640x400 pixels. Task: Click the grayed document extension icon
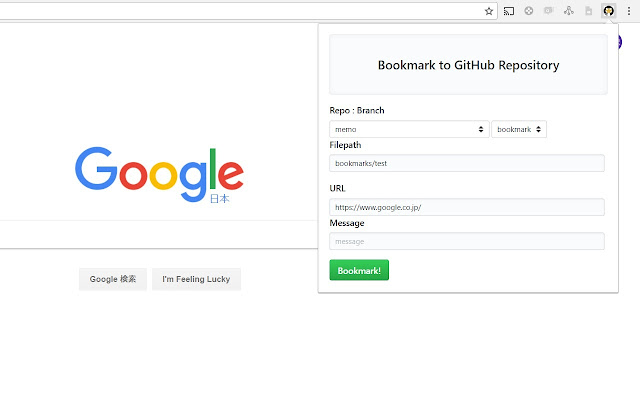[x=588, y=11]
